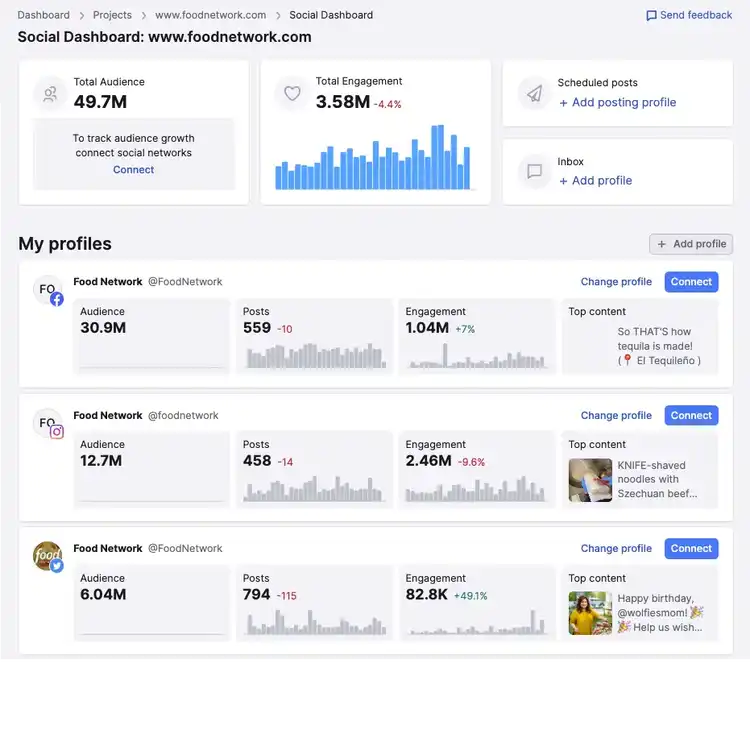750x755 pixels.
Task: Click Add profile link under Inbox
Action: (595, 181)
